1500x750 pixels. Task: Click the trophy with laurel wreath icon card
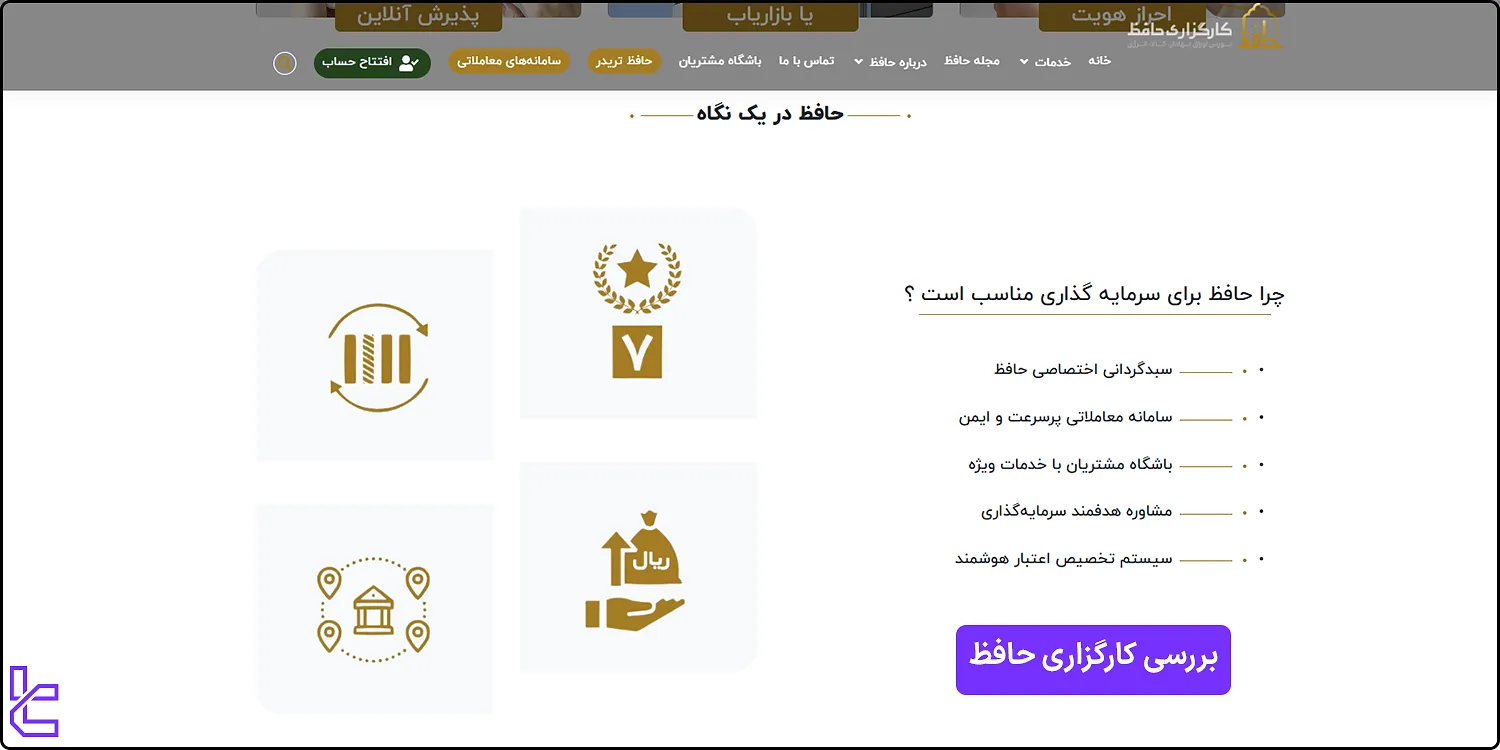(x=637, y=312)
